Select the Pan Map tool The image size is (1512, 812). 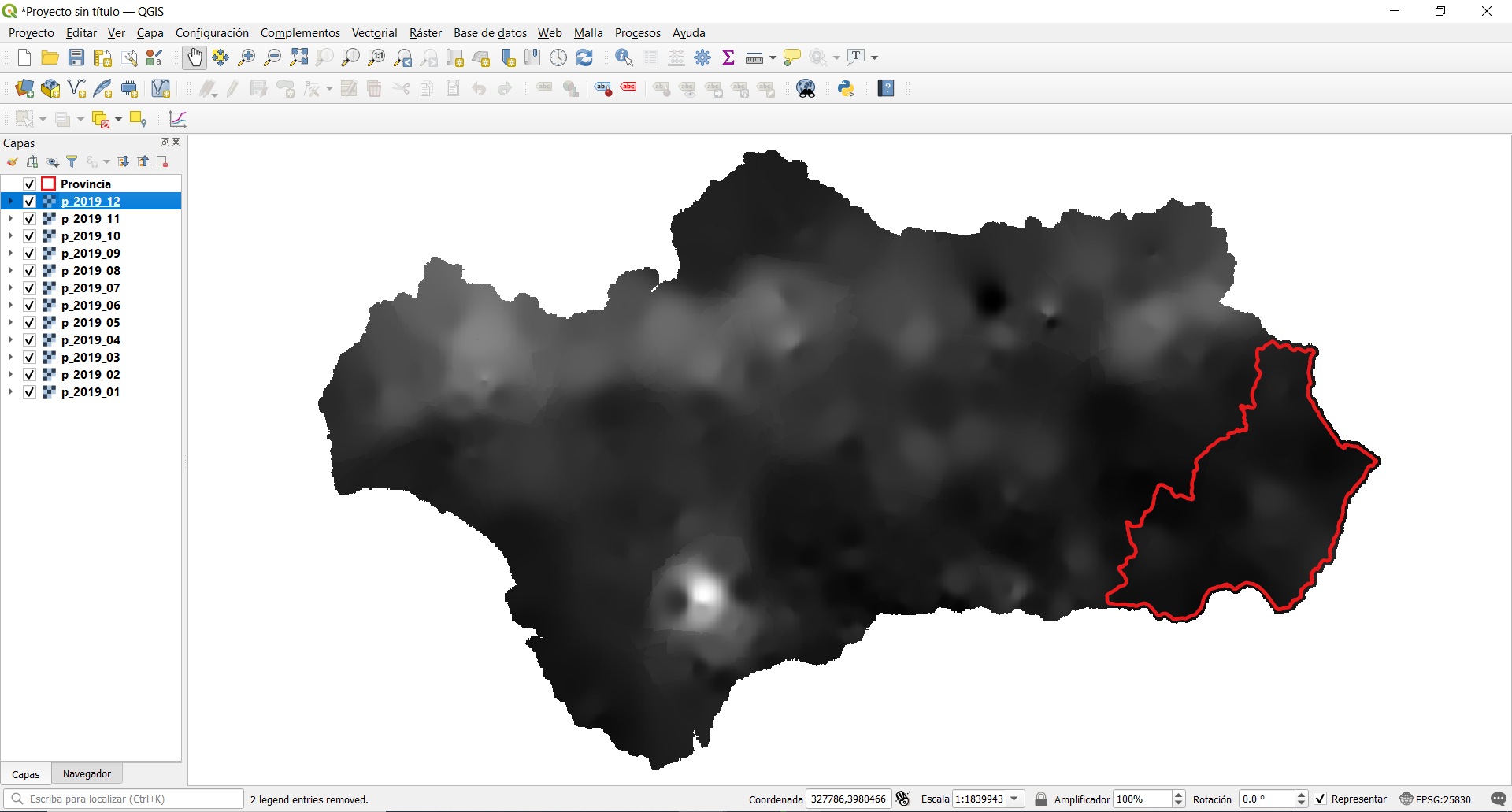(194, 57)
